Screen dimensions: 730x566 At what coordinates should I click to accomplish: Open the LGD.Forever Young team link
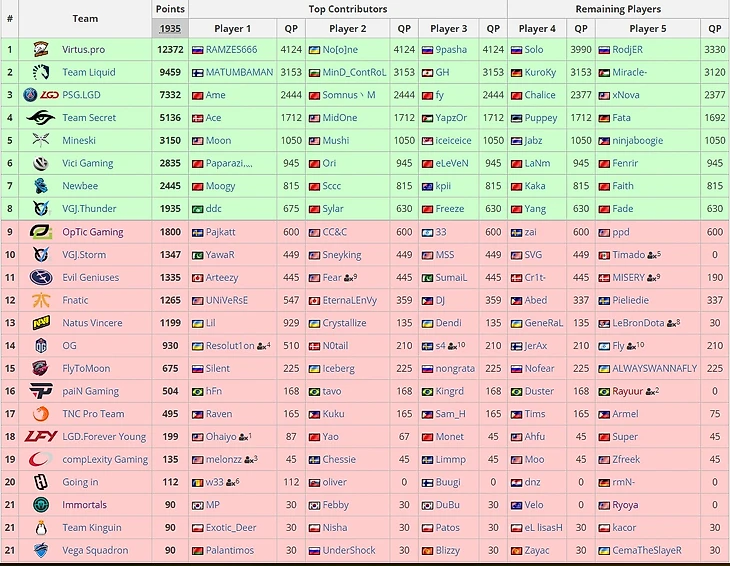(x=104, y=437)
